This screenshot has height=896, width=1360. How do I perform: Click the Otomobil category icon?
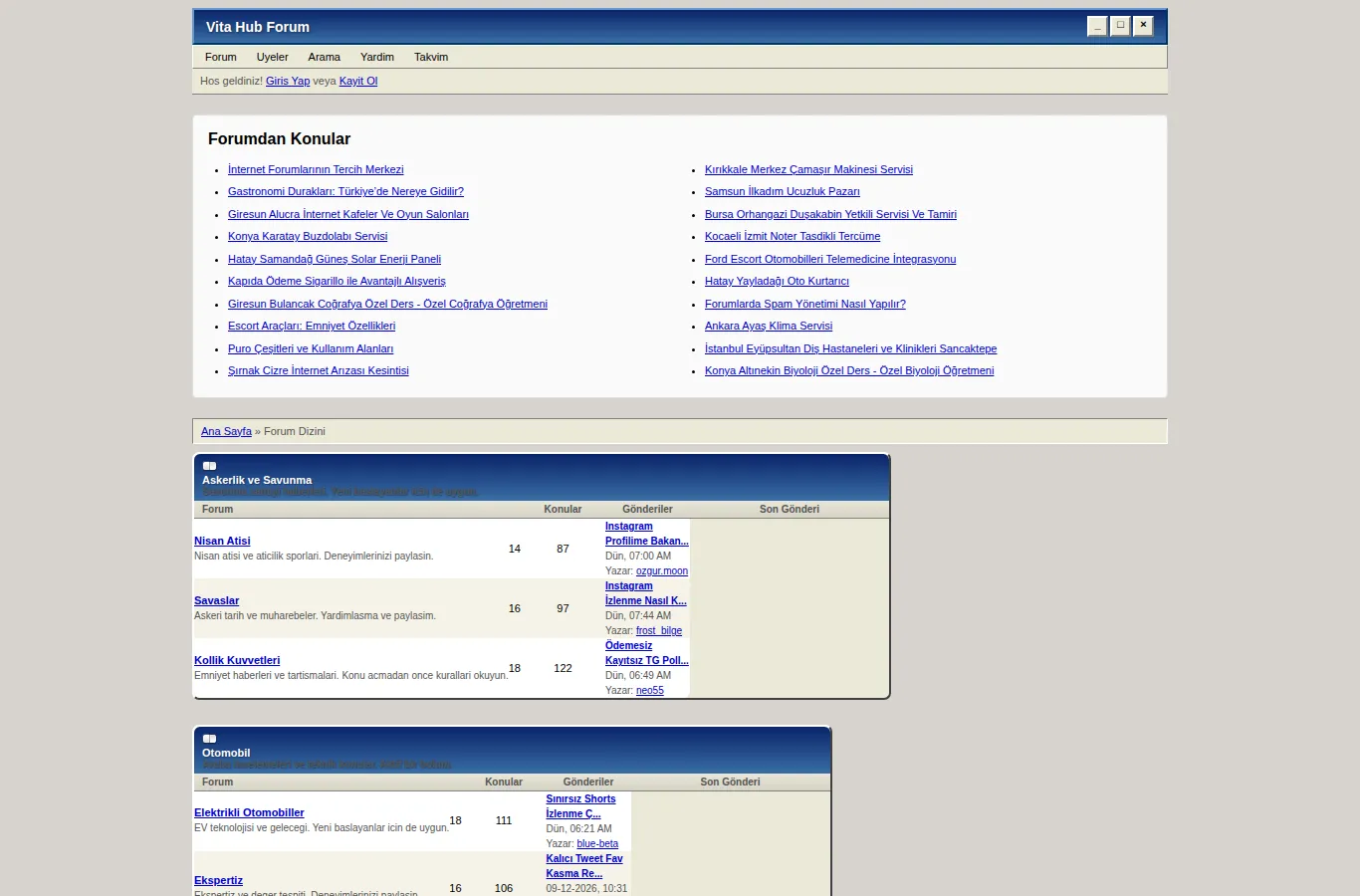tap(209, 739)
